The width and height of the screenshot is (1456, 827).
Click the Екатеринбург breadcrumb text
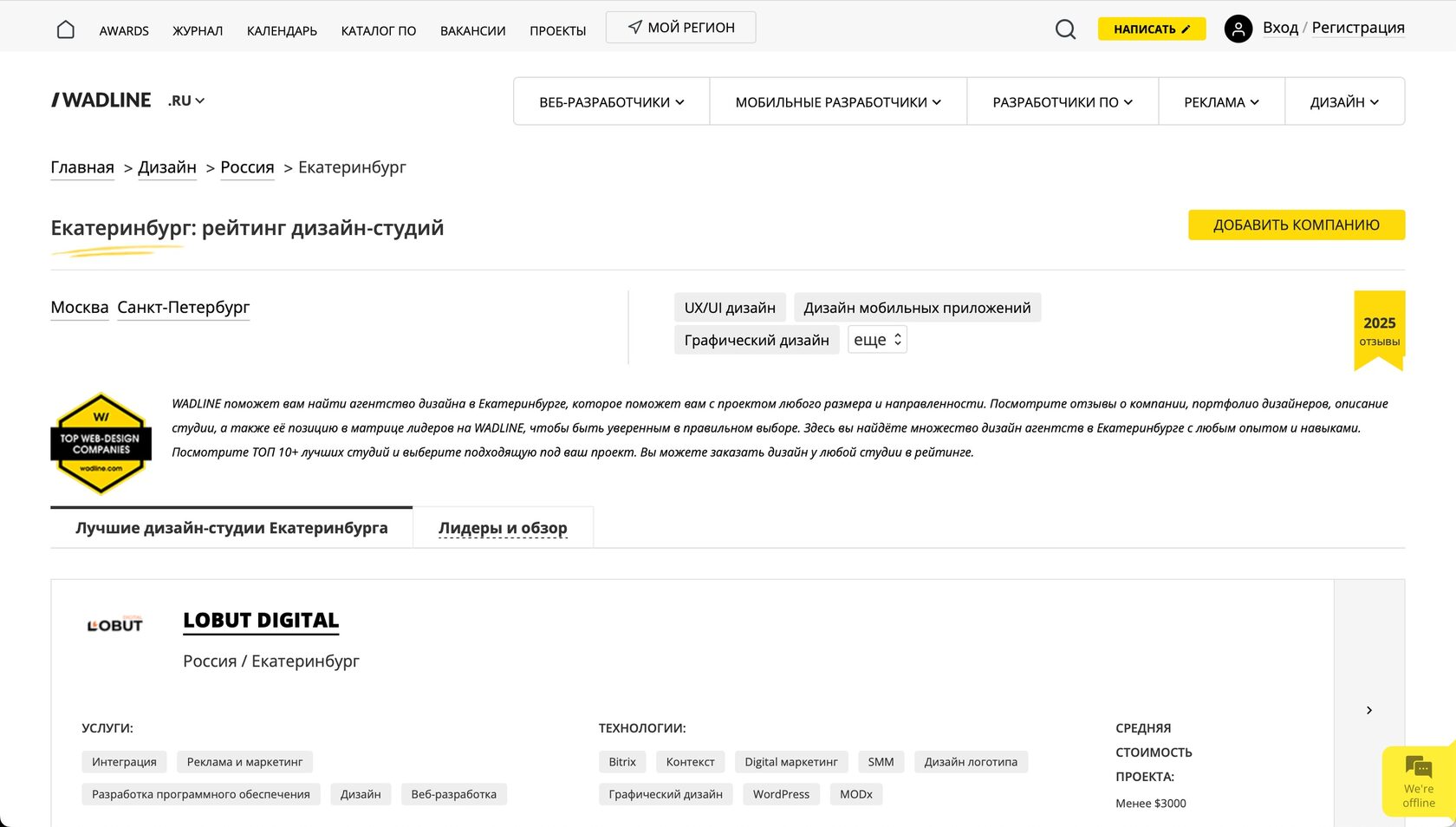pyautogui.click(x=352, y=167)
